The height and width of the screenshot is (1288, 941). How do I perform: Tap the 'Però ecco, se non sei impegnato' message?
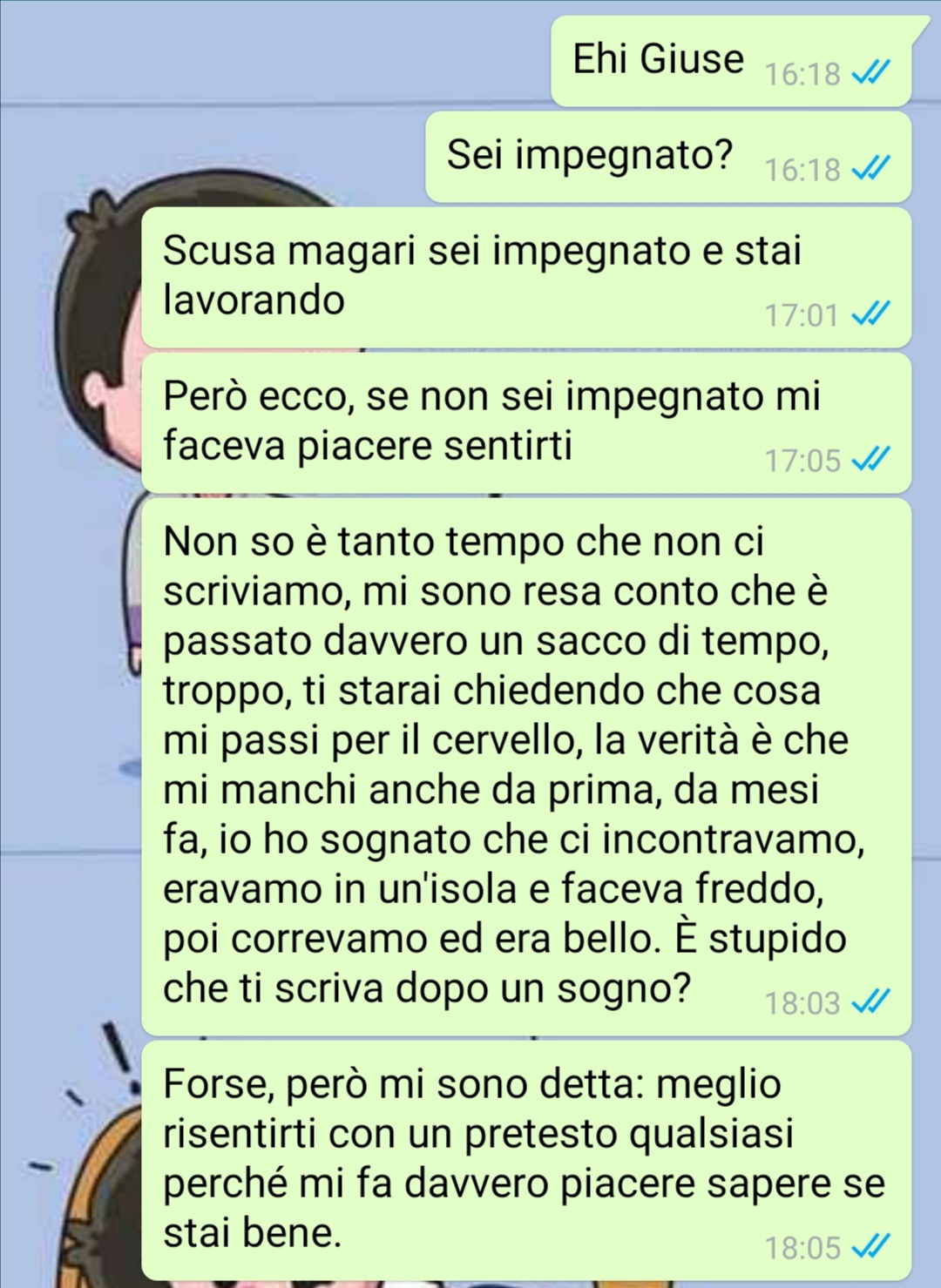pos(526,422)
